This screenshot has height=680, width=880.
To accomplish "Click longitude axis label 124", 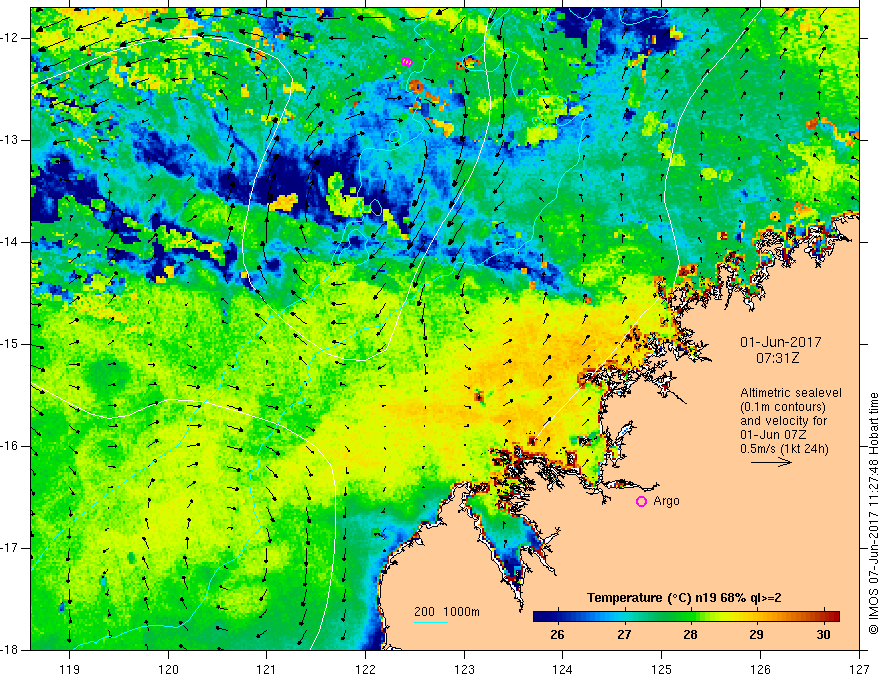I will click(563, 669).
